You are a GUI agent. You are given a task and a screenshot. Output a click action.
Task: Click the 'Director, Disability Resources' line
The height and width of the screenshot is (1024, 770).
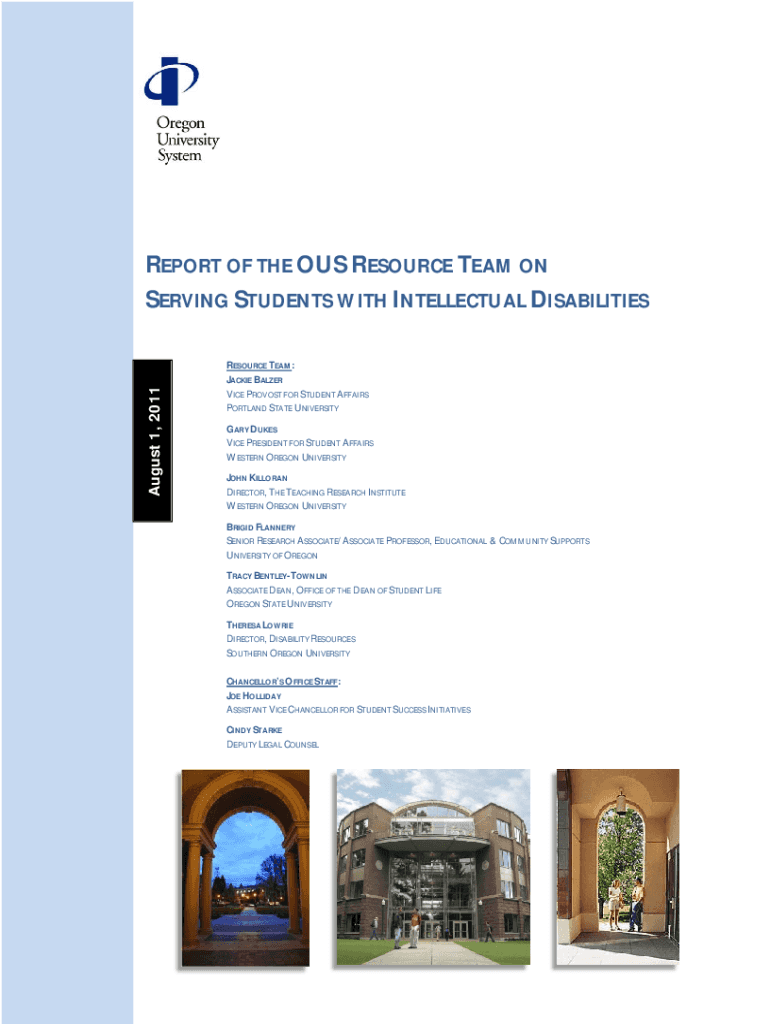pyautogui.click(x=291, y=639)
